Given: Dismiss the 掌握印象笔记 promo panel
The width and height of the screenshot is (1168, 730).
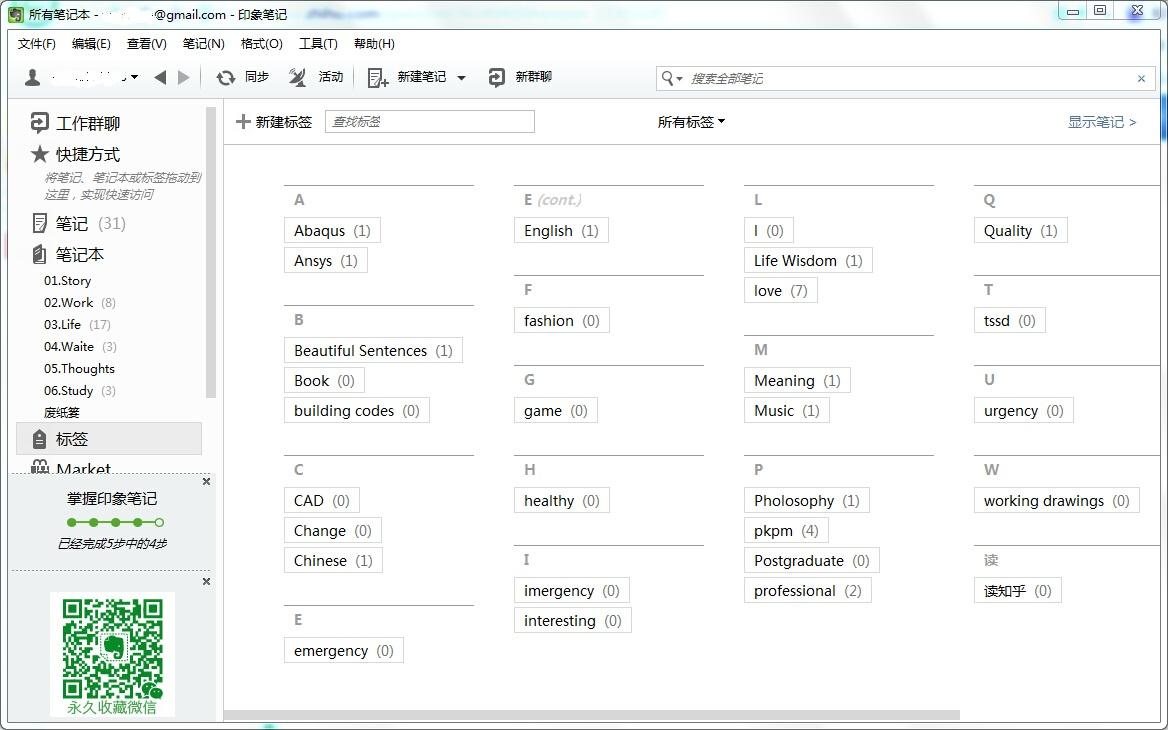Looking at the screenshot, I should coord(206,481).
